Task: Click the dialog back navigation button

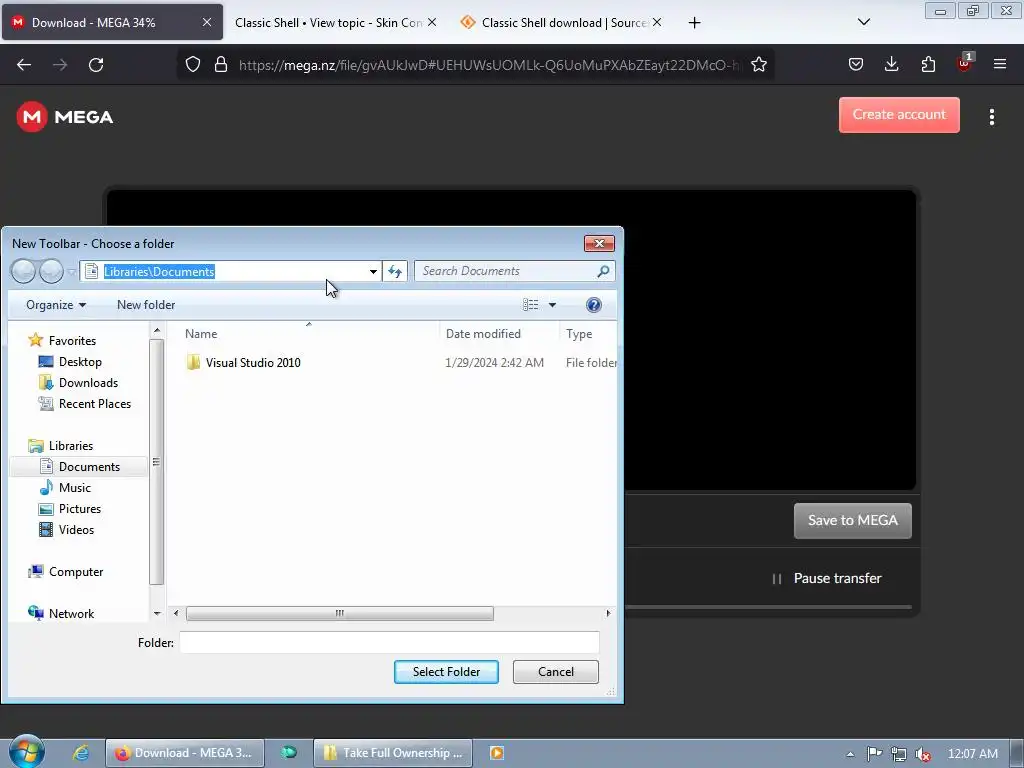Action: [x=24, y=271]
